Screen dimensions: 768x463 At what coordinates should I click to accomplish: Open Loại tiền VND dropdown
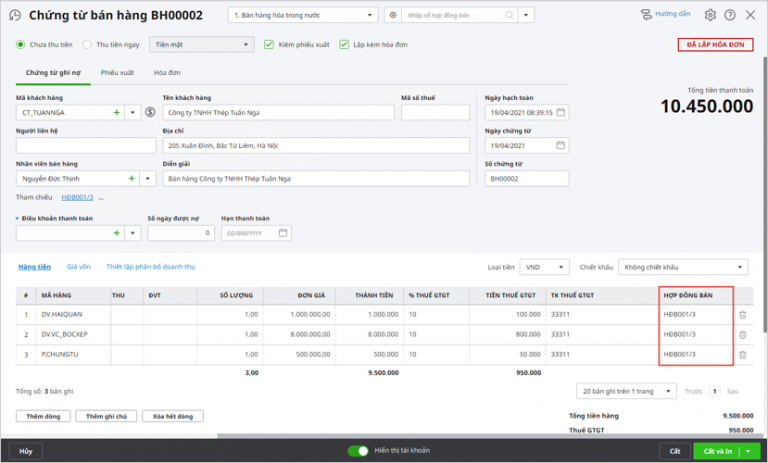tap(544, 267)
